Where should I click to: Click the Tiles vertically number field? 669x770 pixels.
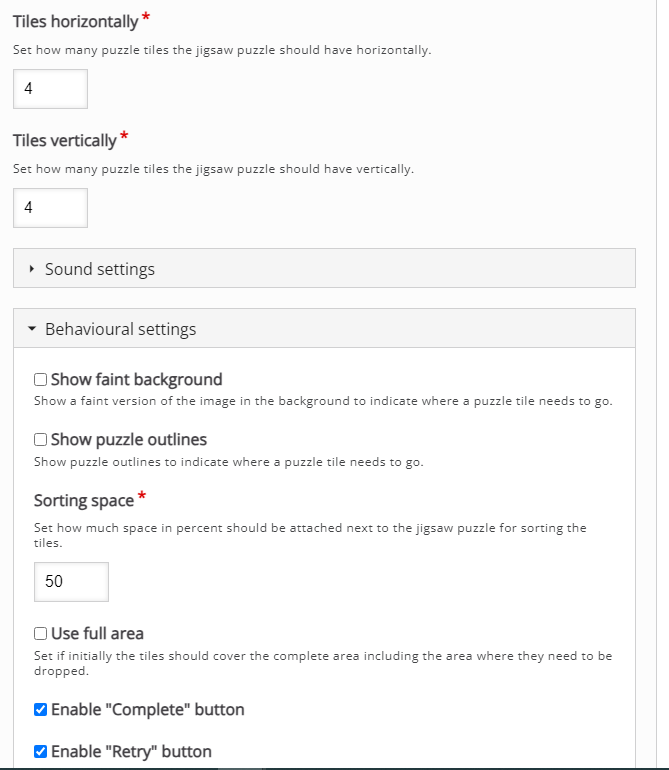[x=50, y=208]
